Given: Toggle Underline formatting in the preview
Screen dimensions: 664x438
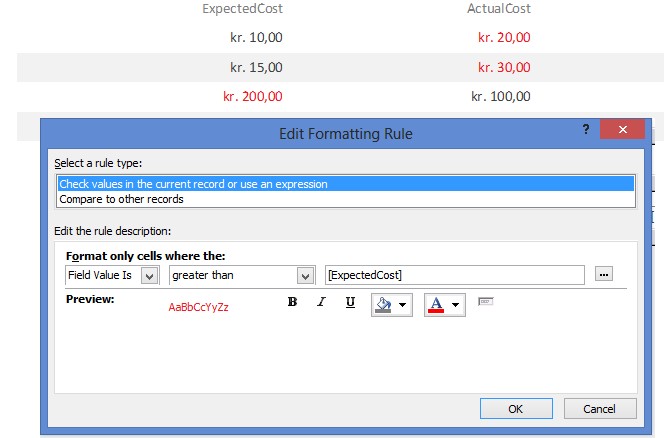Looking at the screenshot, I should click(x=350, y=302).
